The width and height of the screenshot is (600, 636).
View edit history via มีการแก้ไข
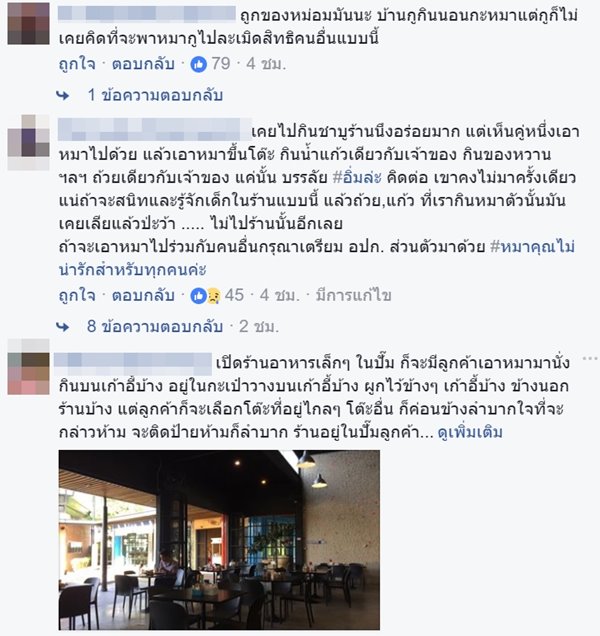[x=353, y=296]
